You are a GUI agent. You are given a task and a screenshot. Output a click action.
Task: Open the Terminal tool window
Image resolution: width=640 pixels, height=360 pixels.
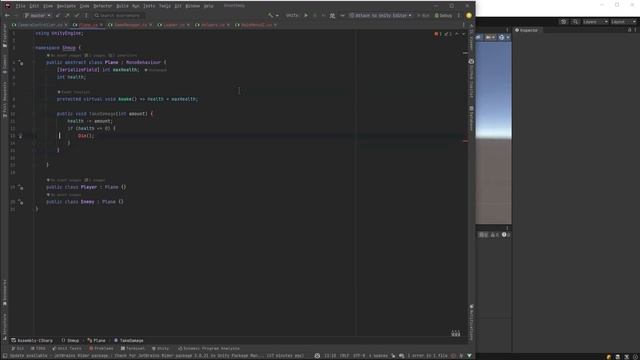tap(133, 349)
